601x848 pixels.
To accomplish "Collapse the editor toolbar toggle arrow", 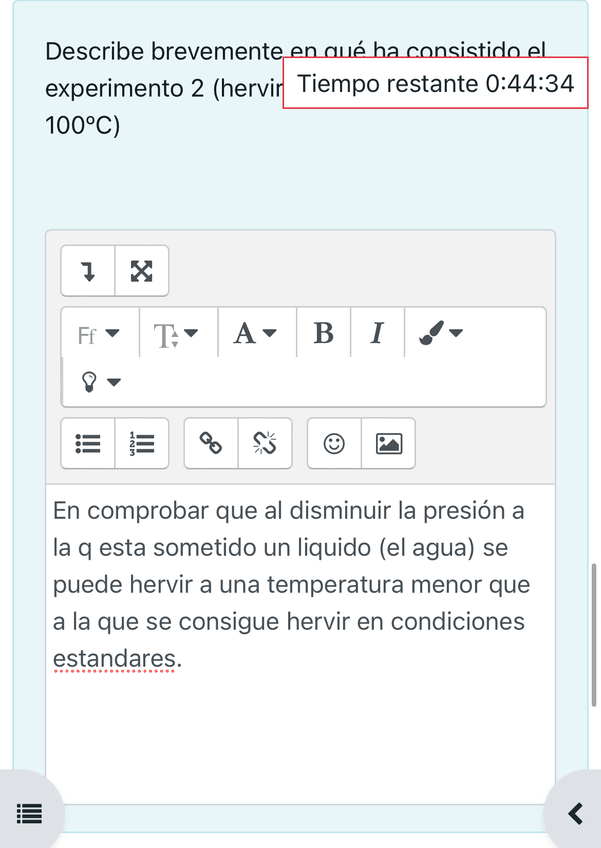I will [88, 271].
